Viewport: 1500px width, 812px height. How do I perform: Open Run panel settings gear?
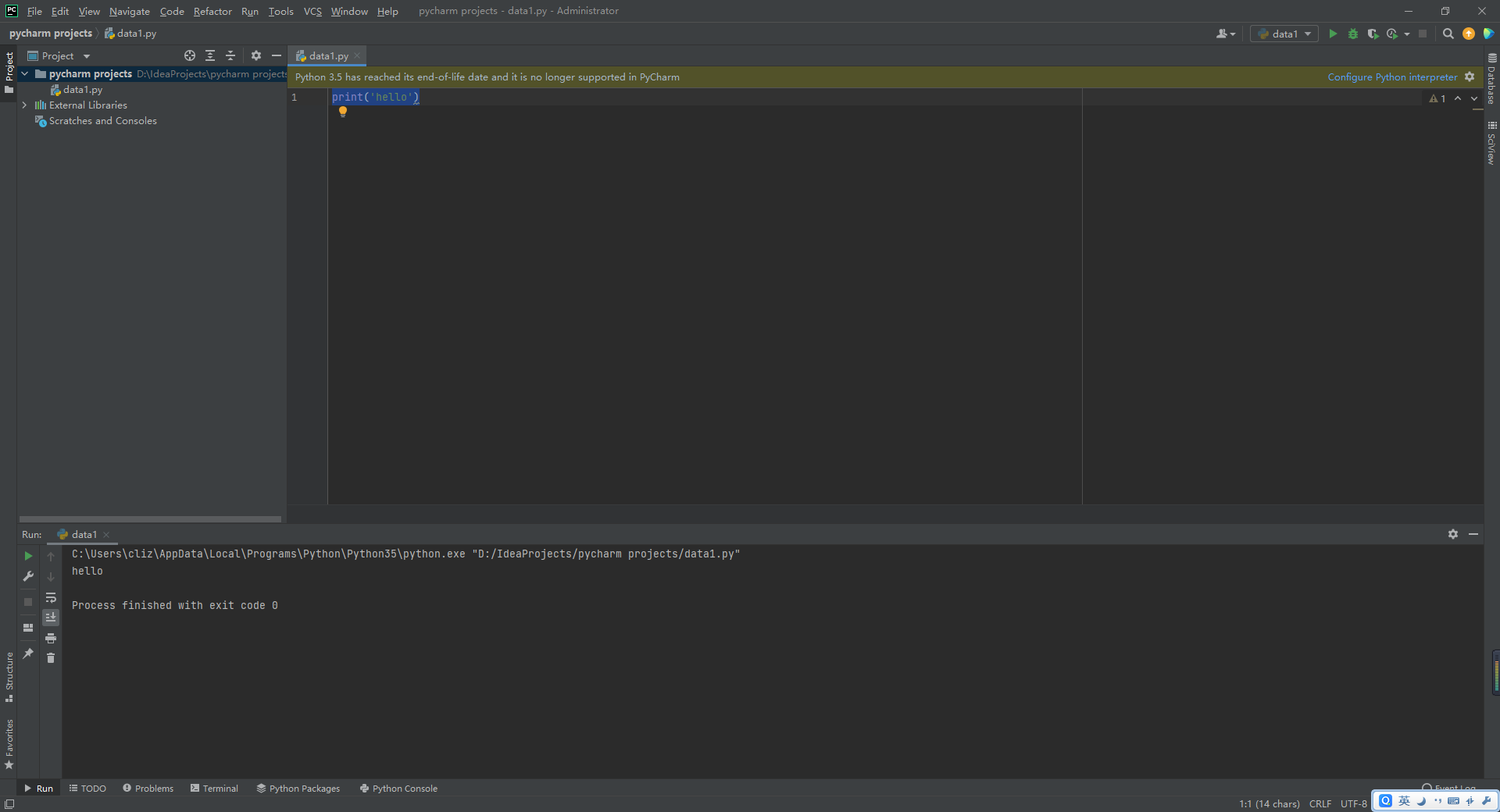[1453, 534]
